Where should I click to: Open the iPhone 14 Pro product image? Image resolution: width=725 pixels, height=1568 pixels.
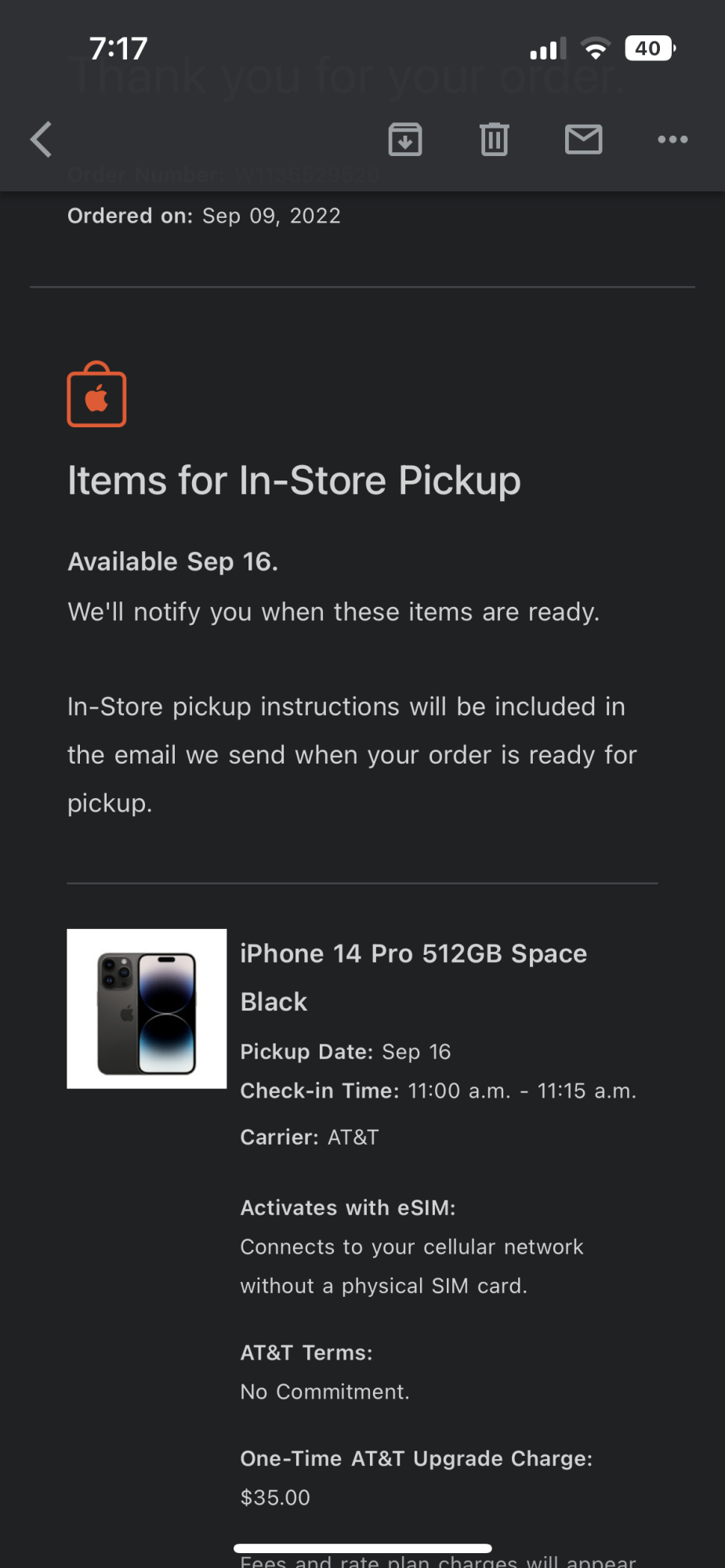tap(147, 1008)
